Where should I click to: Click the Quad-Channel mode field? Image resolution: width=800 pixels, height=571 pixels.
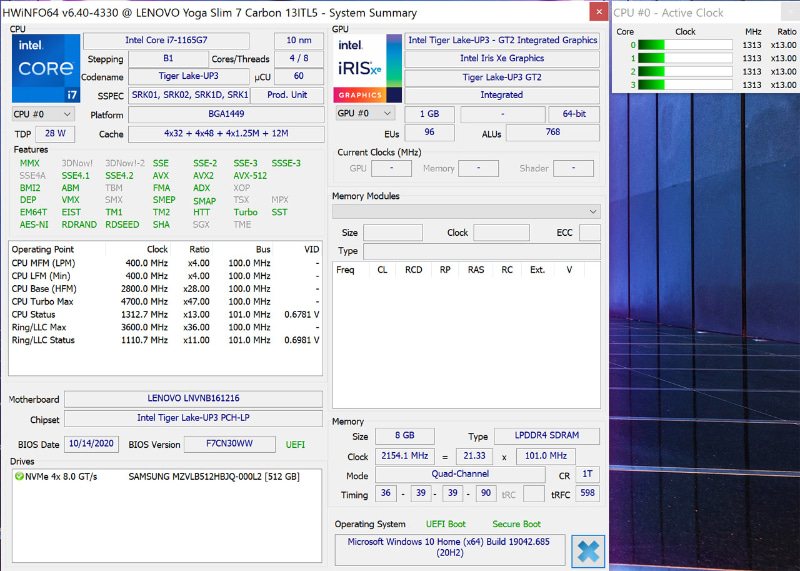[460, 475]
